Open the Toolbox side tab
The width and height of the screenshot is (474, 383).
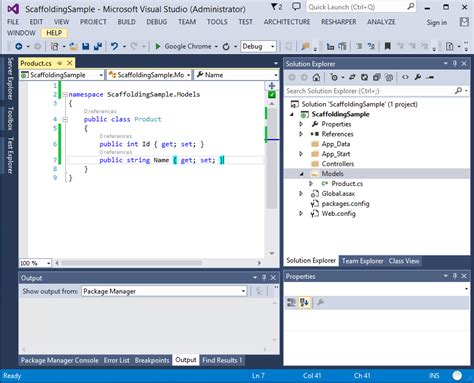(10, 118)
